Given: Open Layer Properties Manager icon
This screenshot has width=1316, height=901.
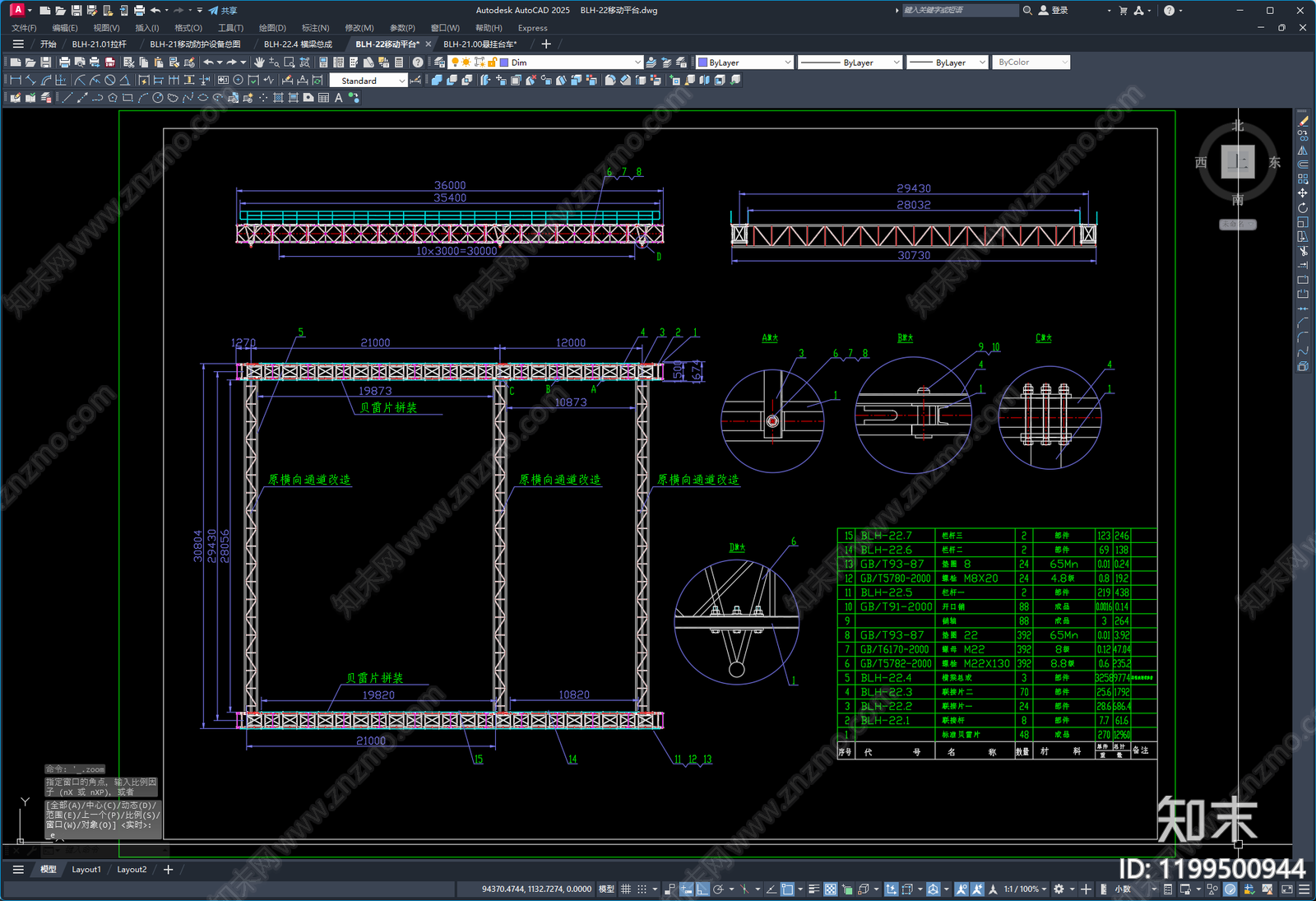Looking at the screenshot, I should tap(440, 63).
